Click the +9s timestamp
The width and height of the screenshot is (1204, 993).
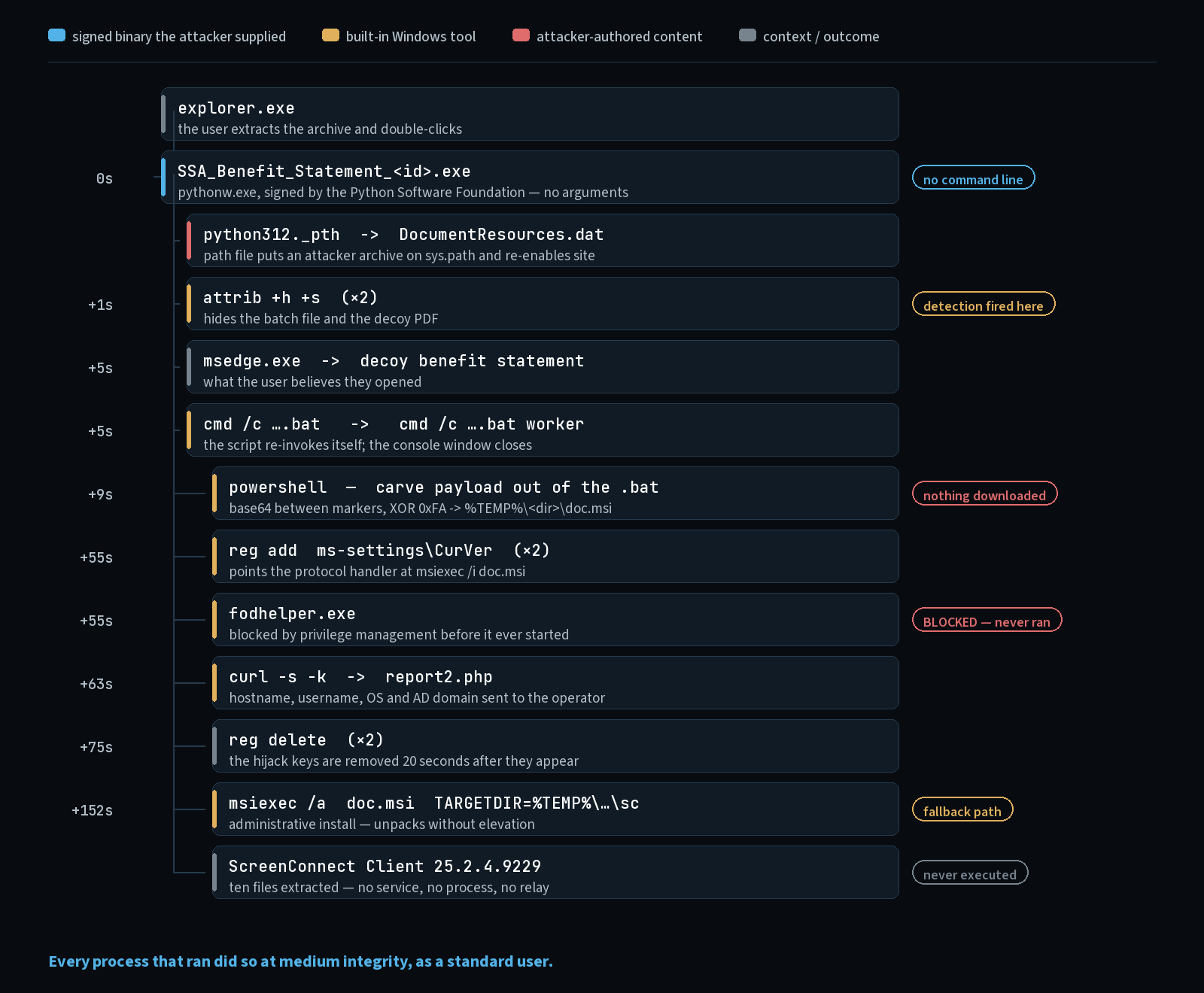[x=100, y=494]
